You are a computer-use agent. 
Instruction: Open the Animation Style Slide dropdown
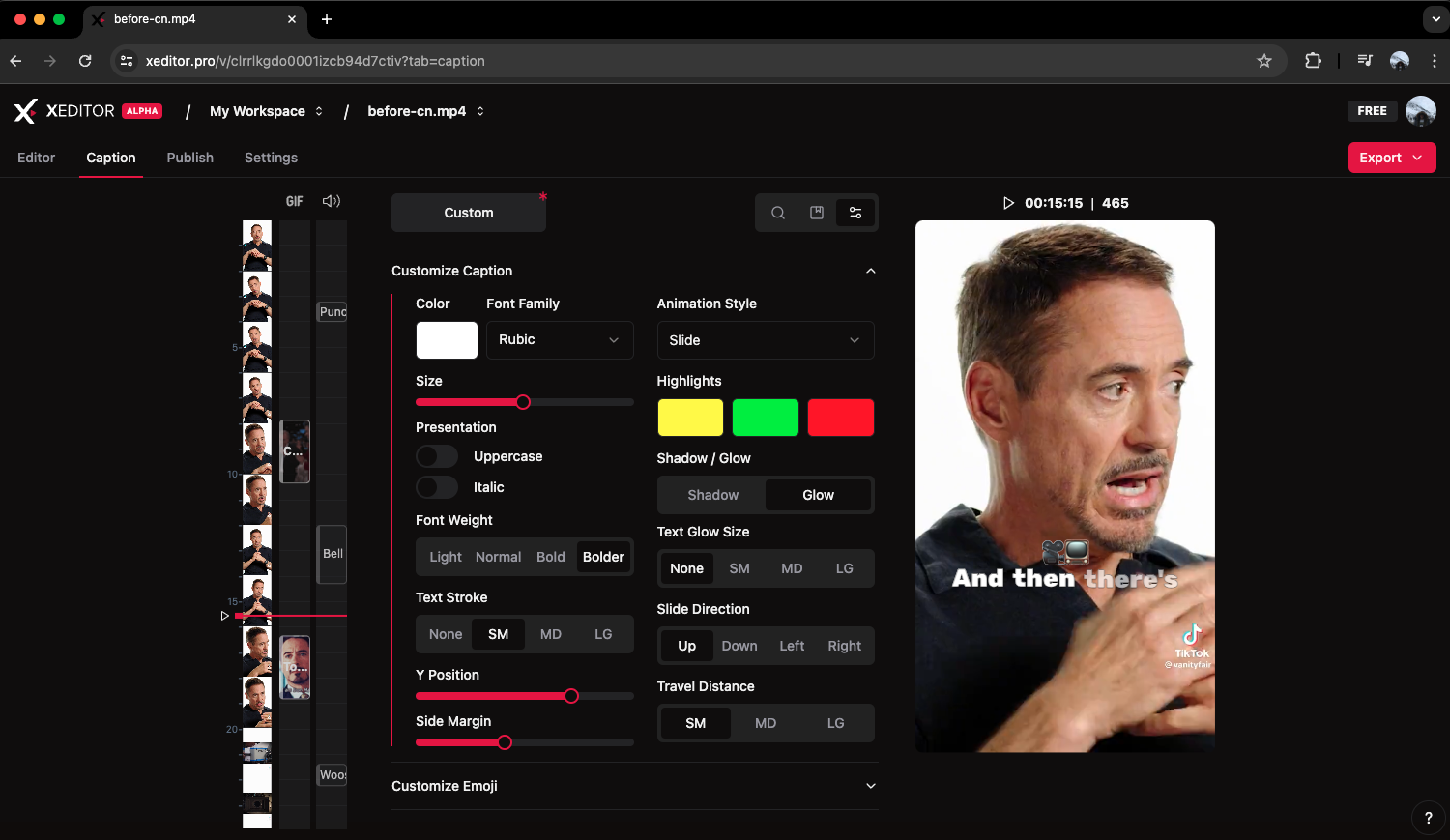coord(766,340)
